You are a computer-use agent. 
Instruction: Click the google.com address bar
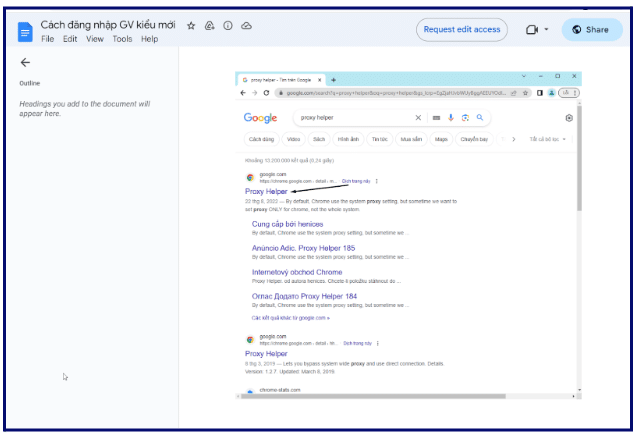397,93
